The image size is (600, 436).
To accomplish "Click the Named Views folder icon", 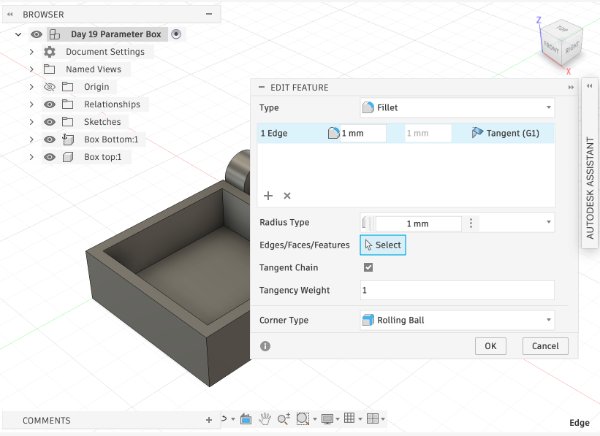I will click(49, 69).
